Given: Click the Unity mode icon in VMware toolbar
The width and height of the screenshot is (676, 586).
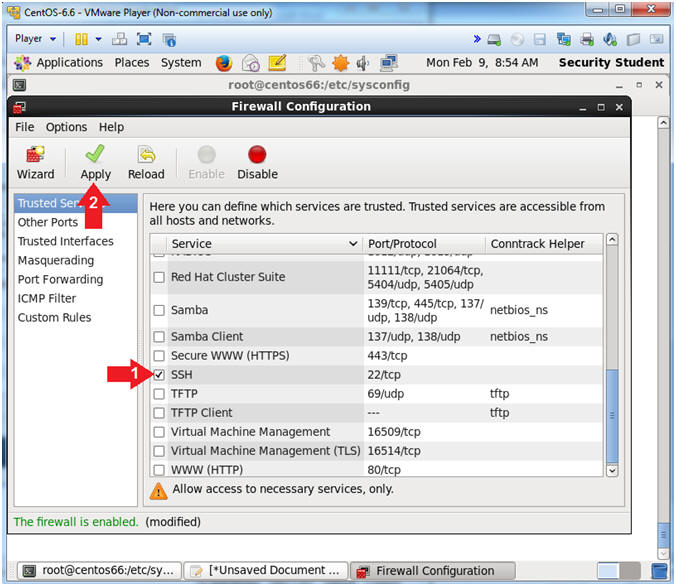Looking at the screenshot, I should [x=169, y=40].
